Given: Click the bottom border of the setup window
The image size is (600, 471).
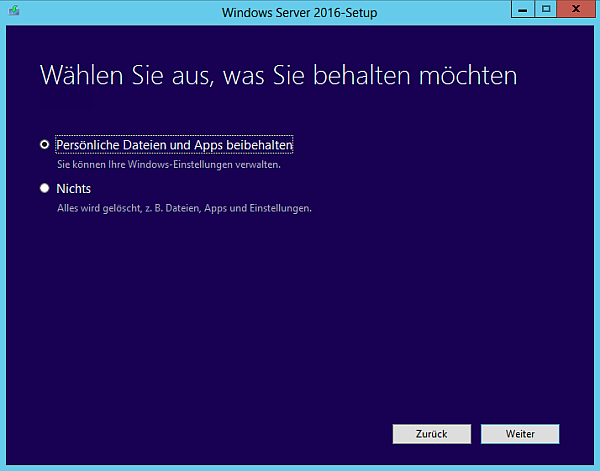Looking at the screenshot, I should (300, 467).
